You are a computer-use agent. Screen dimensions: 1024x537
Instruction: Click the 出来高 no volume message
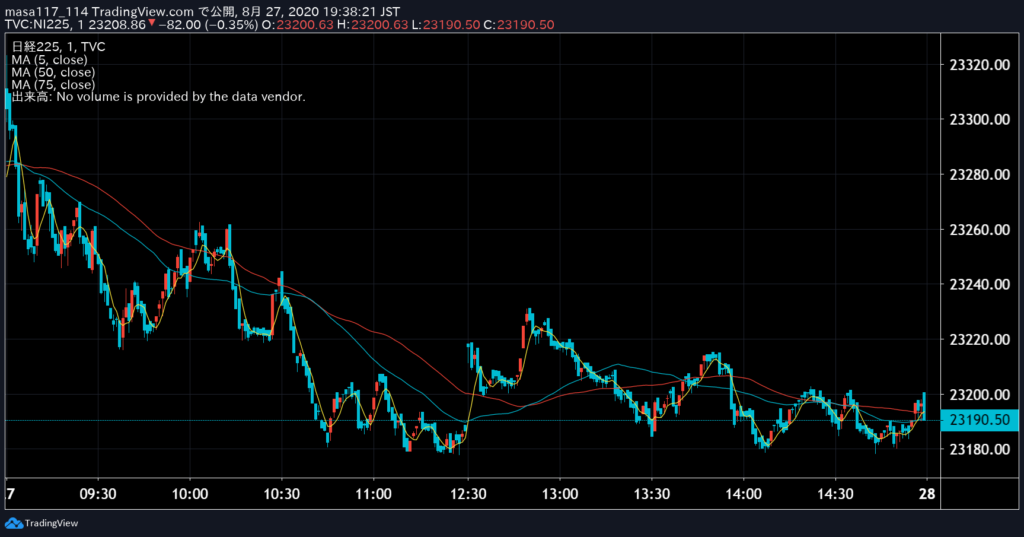[x=158, y=97]
